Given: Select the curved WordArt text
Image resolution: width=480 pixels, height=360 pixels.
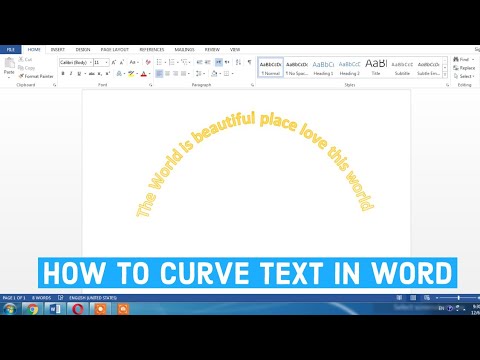Looking at the screenshot, I should (255, 164).
